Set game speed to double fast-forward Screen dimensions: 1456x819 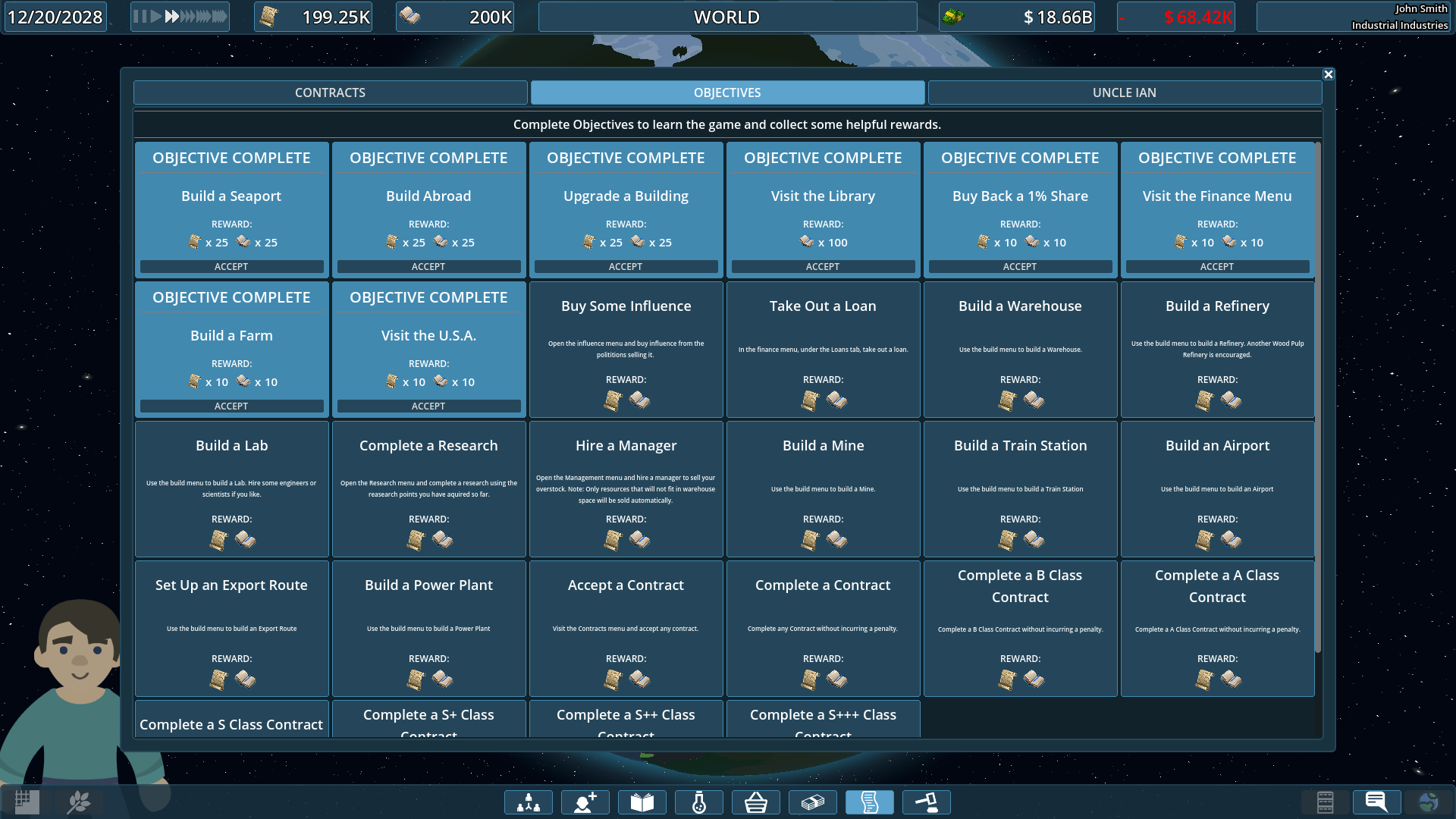point(172,17)
